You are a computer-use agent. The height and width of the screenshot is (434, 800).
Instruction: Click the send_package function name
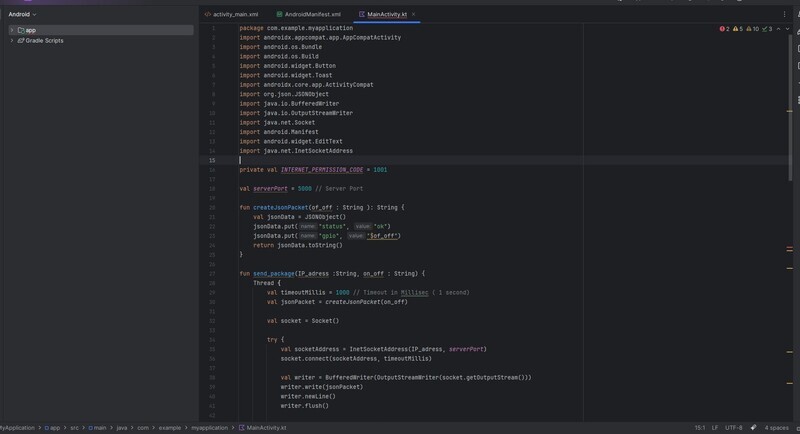273,274
